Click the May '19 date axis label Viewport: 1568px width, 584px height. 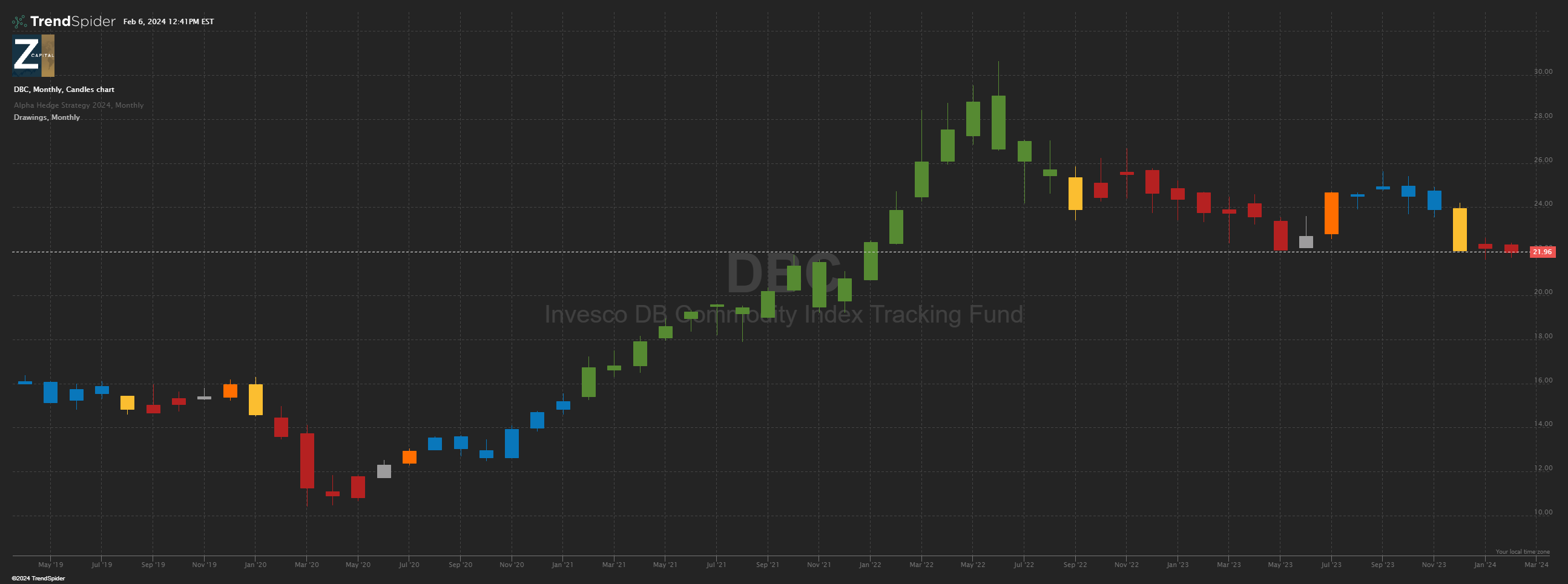(x=50, y=565)
